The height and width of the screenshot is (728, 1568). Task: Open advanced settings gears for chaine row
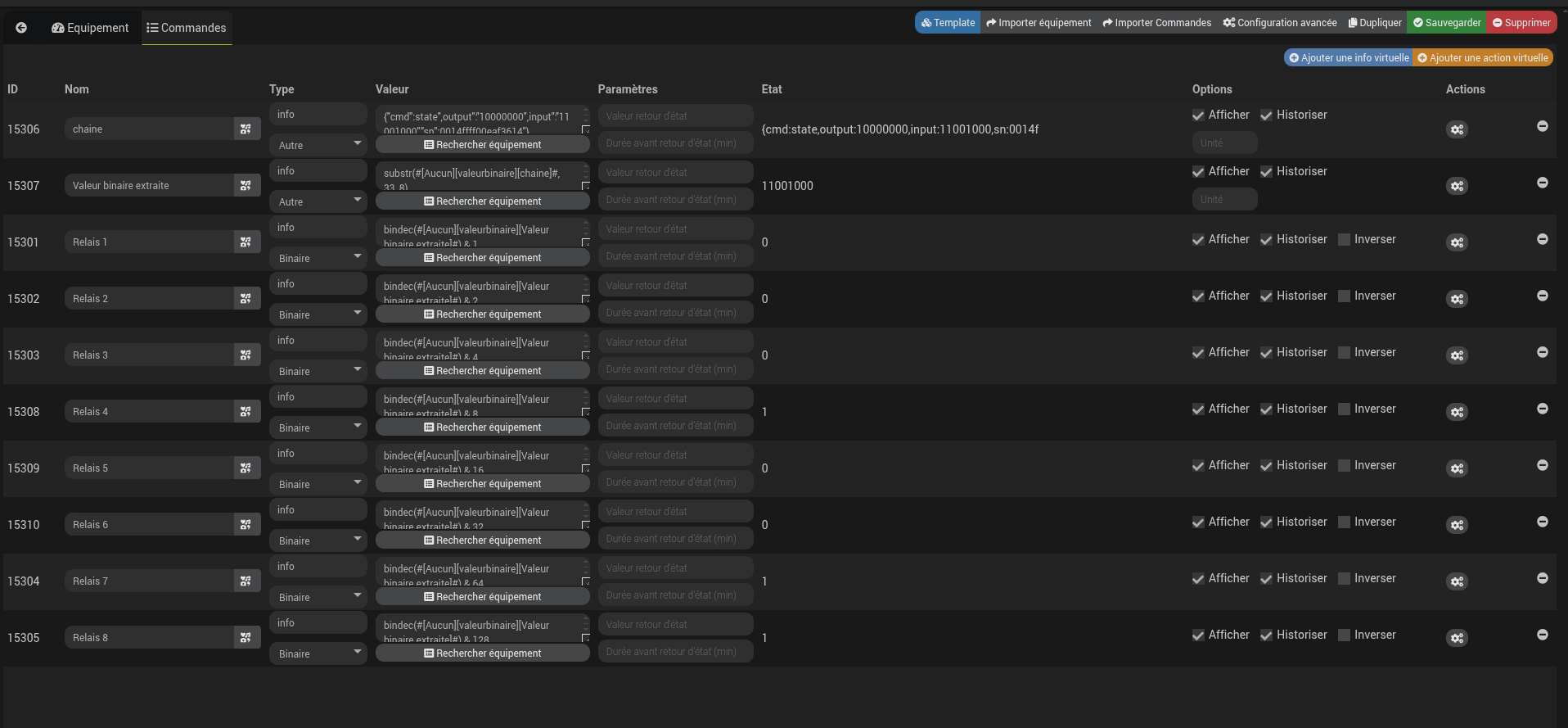click(1457, 129)
